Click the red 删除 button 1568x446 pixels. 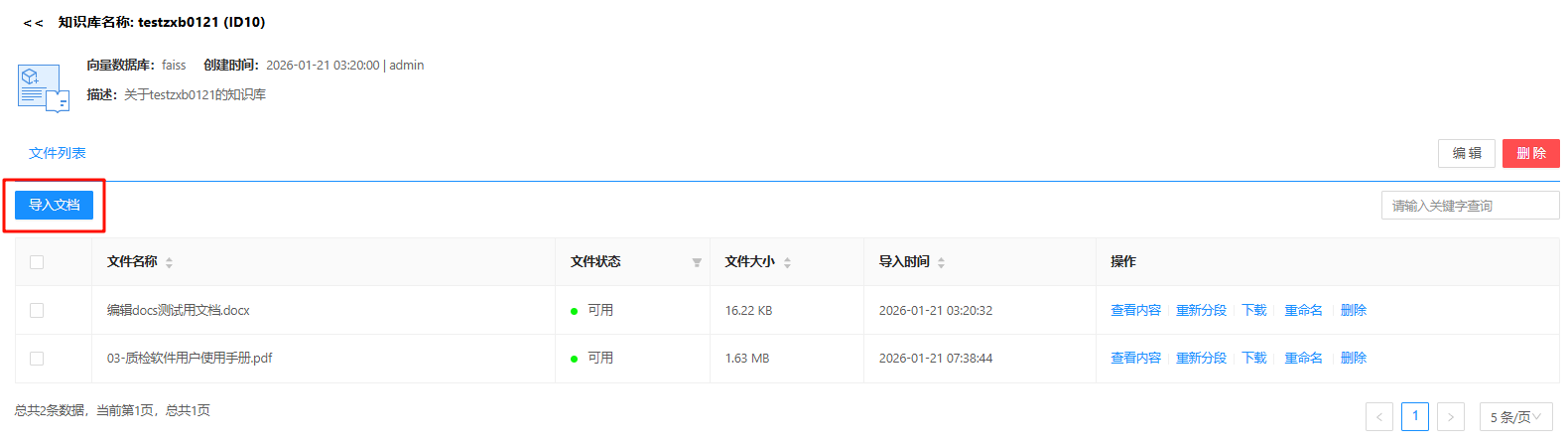pyautogui.click(x=1530, y=153)
